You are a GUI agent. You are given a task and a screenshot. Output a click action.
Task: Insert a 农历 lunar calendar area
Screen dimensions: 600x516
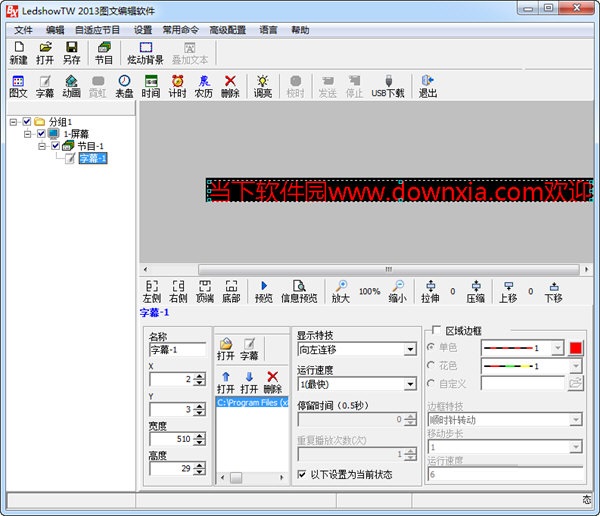pyautogui.click(x=204, y=87)
